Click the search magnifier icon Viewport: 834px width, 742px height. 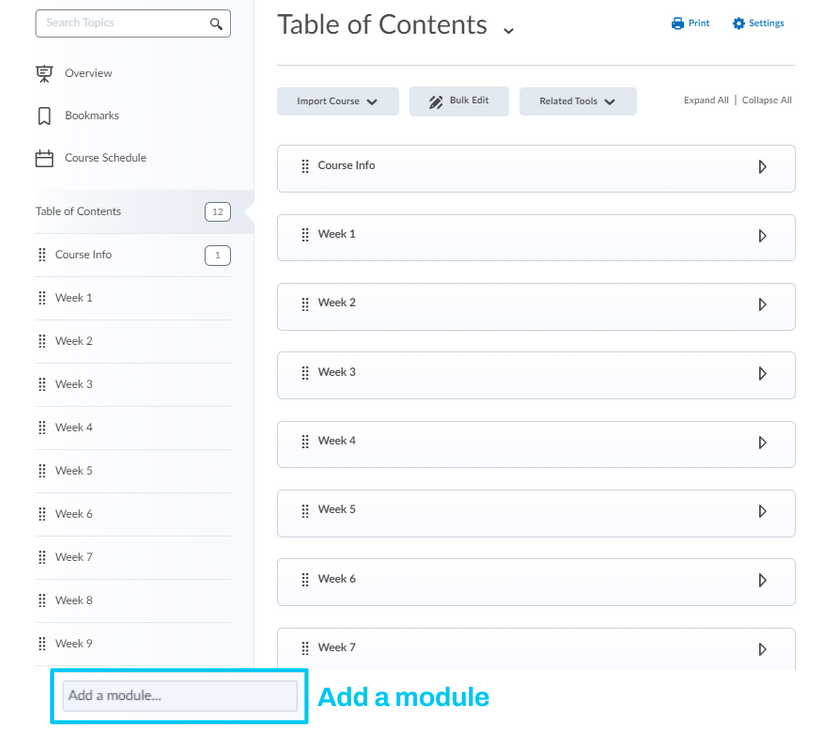tap(216, 23)
